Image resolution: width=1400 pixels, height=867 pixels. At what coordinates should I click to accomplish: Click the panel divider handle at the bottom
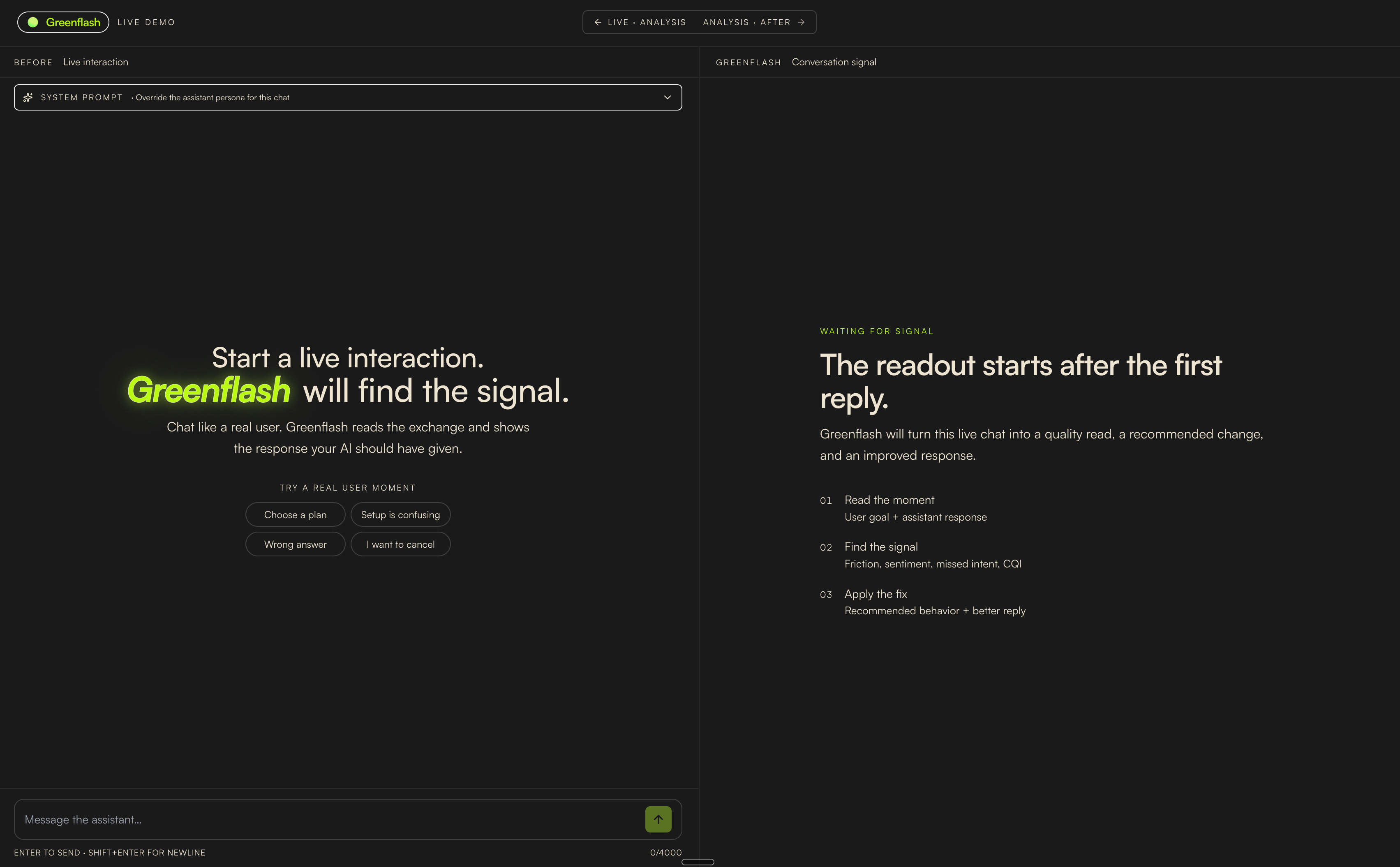[x=698, y=862]
